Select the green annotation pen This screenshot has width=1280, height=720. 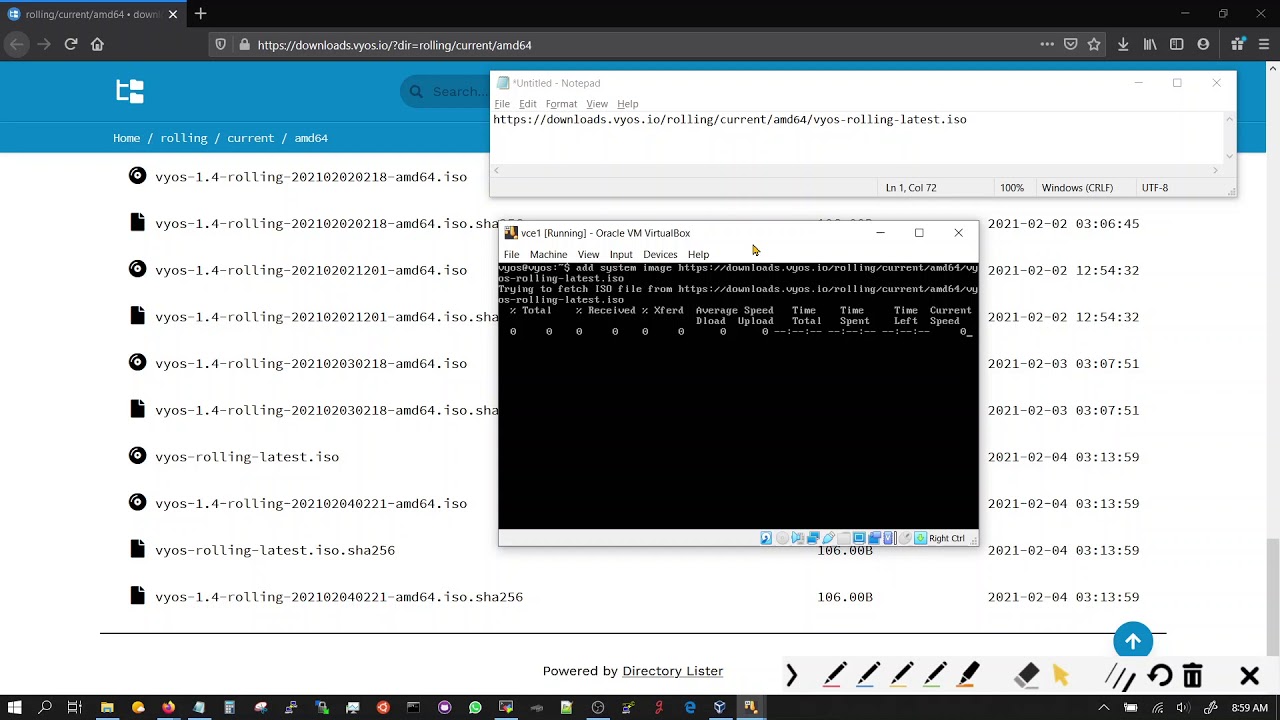tap(935, 676)
